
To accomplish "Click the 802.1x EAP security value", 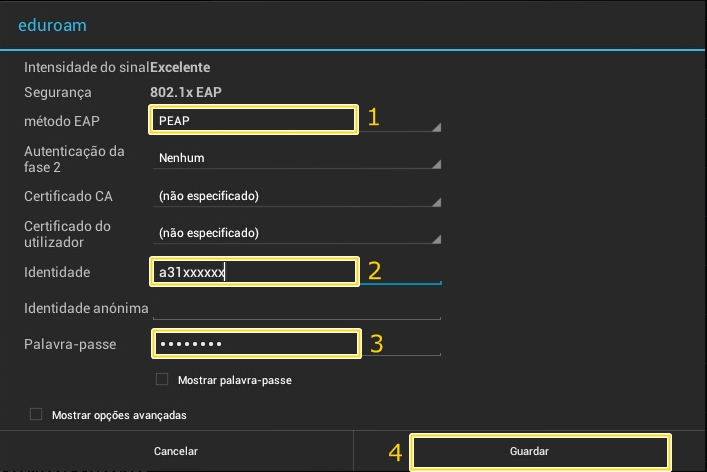I will click(186, 92).
